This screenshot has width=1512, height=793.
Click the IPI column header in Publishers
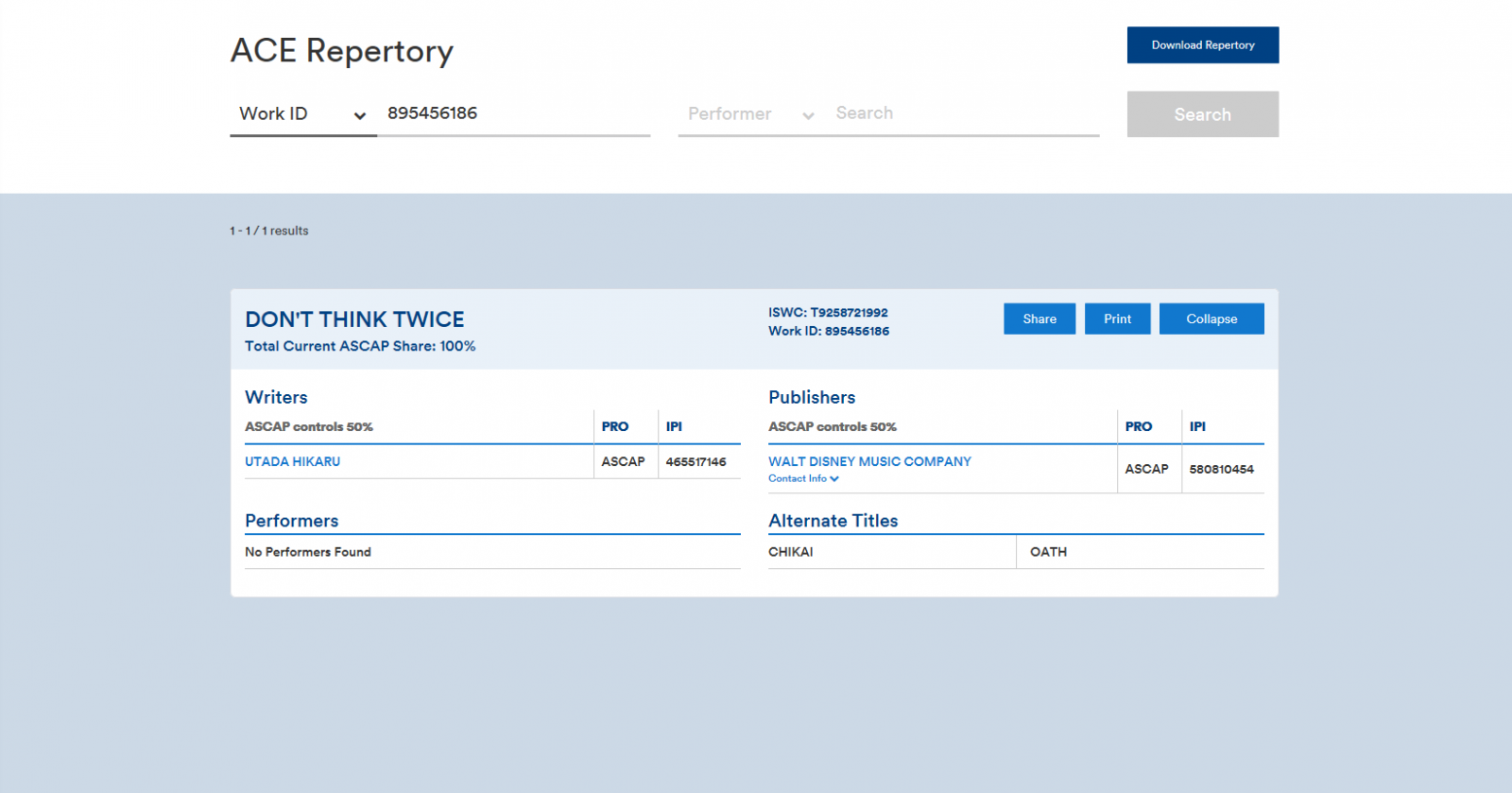point(1197,427)
